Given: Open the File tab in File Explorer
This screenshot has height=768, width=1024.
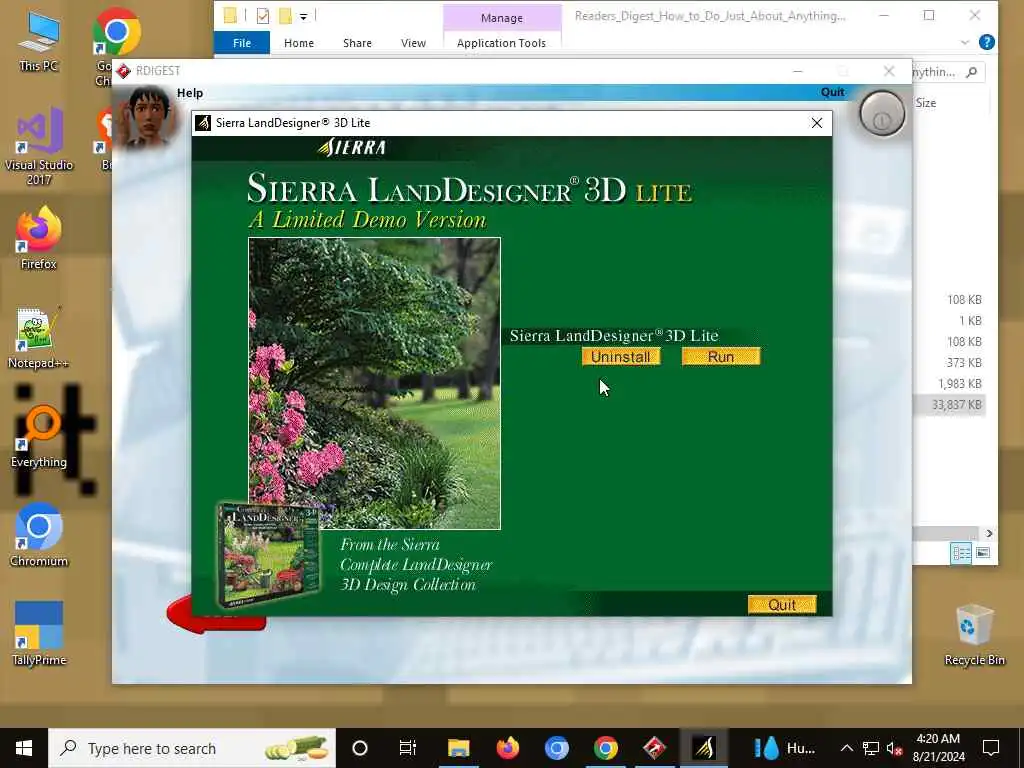Looking at the screenshot, I should pyautogui.click(x=242, y=42).
